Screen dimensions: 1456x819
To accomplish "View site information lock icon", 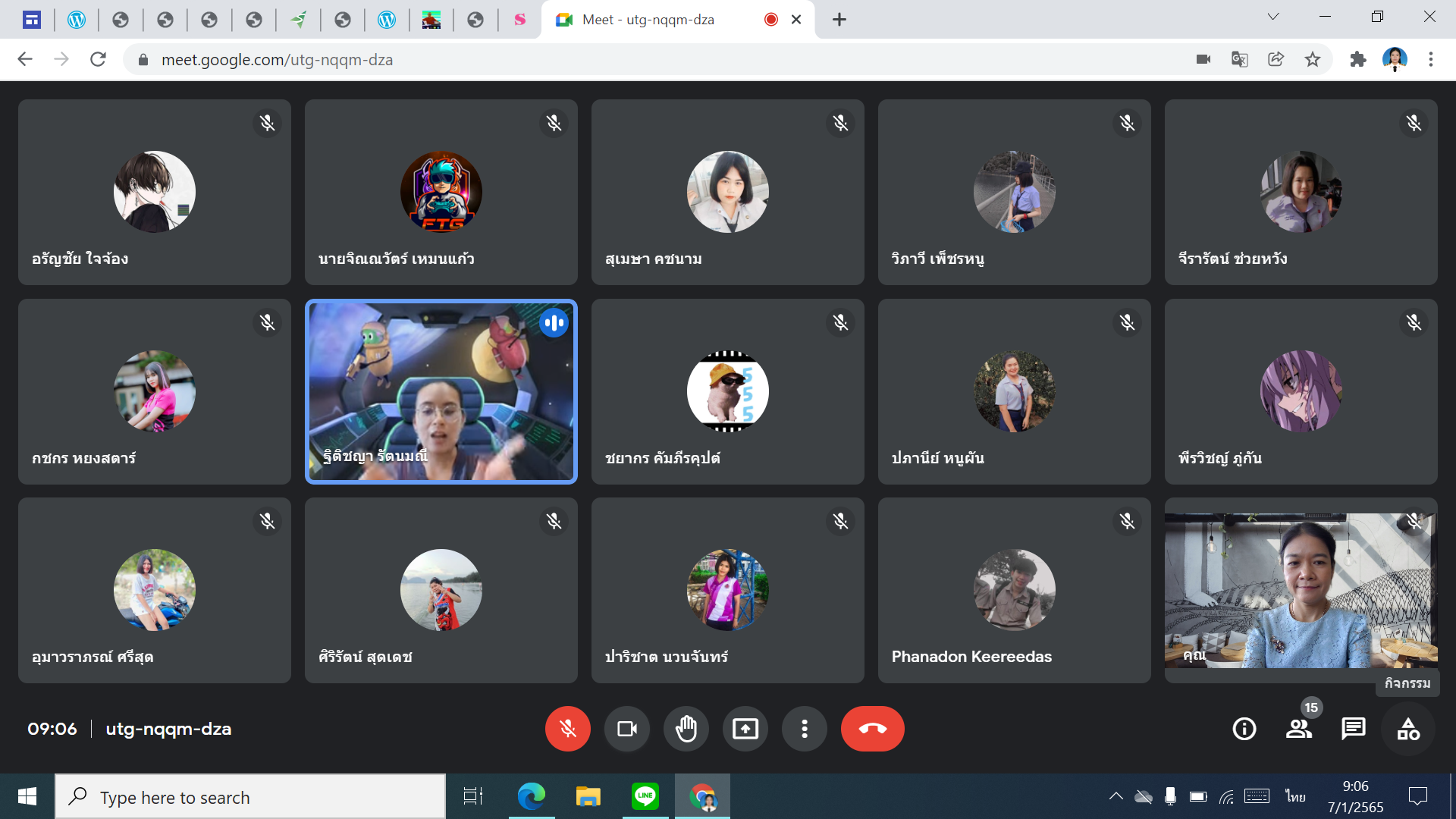I will (143, 59).
